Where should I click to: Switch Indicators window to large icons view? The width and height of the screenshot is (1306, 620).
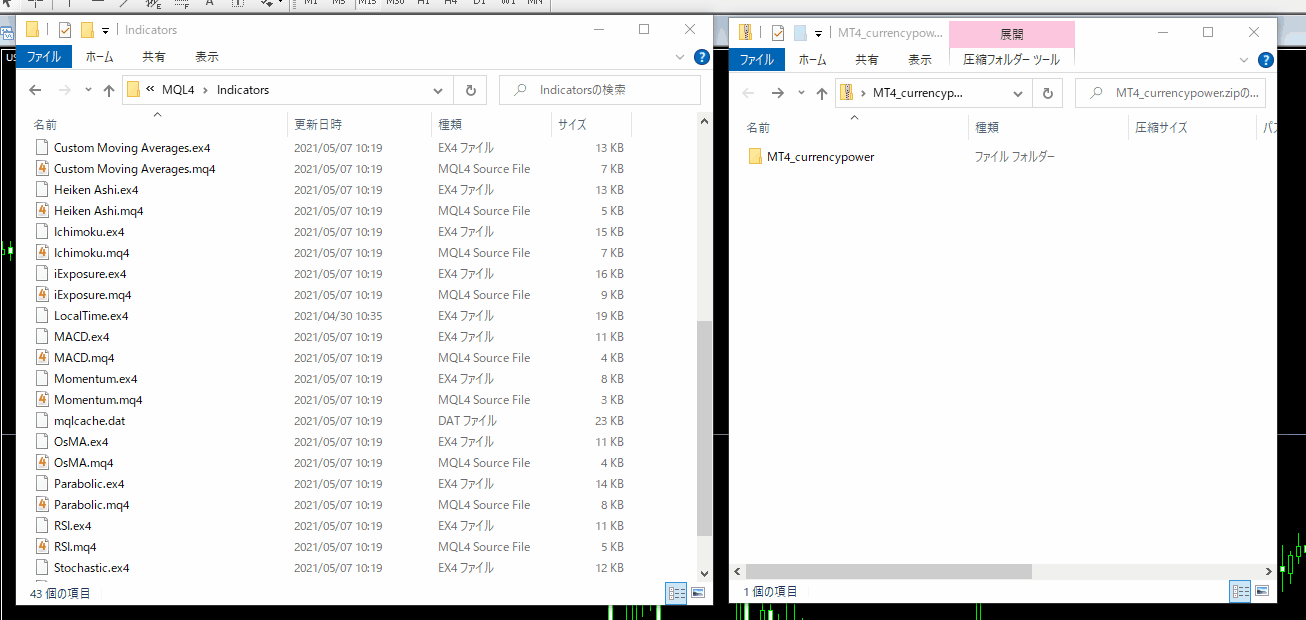pyautogui.click(x=698, y=593)
